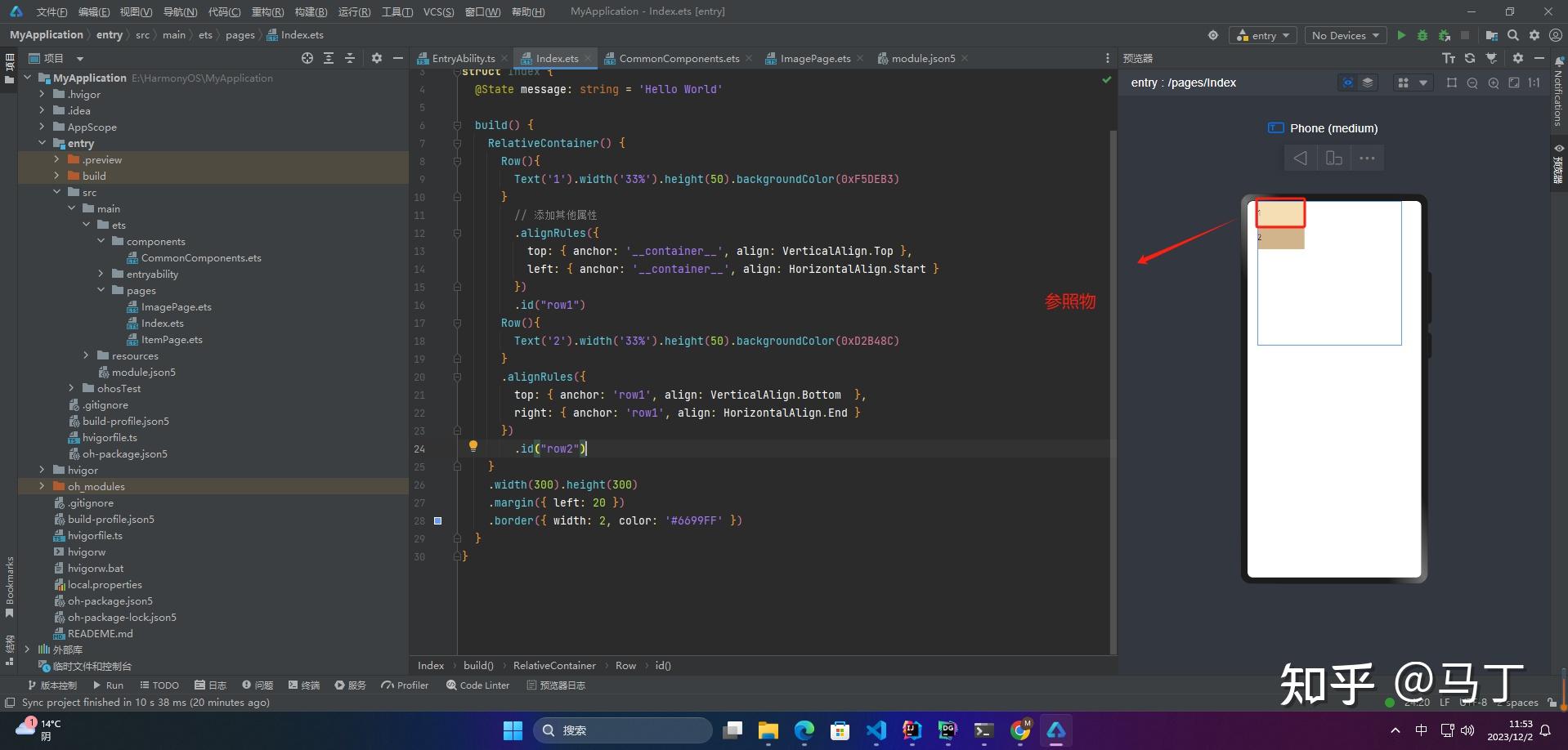Toggle the component layers view button
This screenshot has height=750, width=1568.
[x=1368, y=83]
